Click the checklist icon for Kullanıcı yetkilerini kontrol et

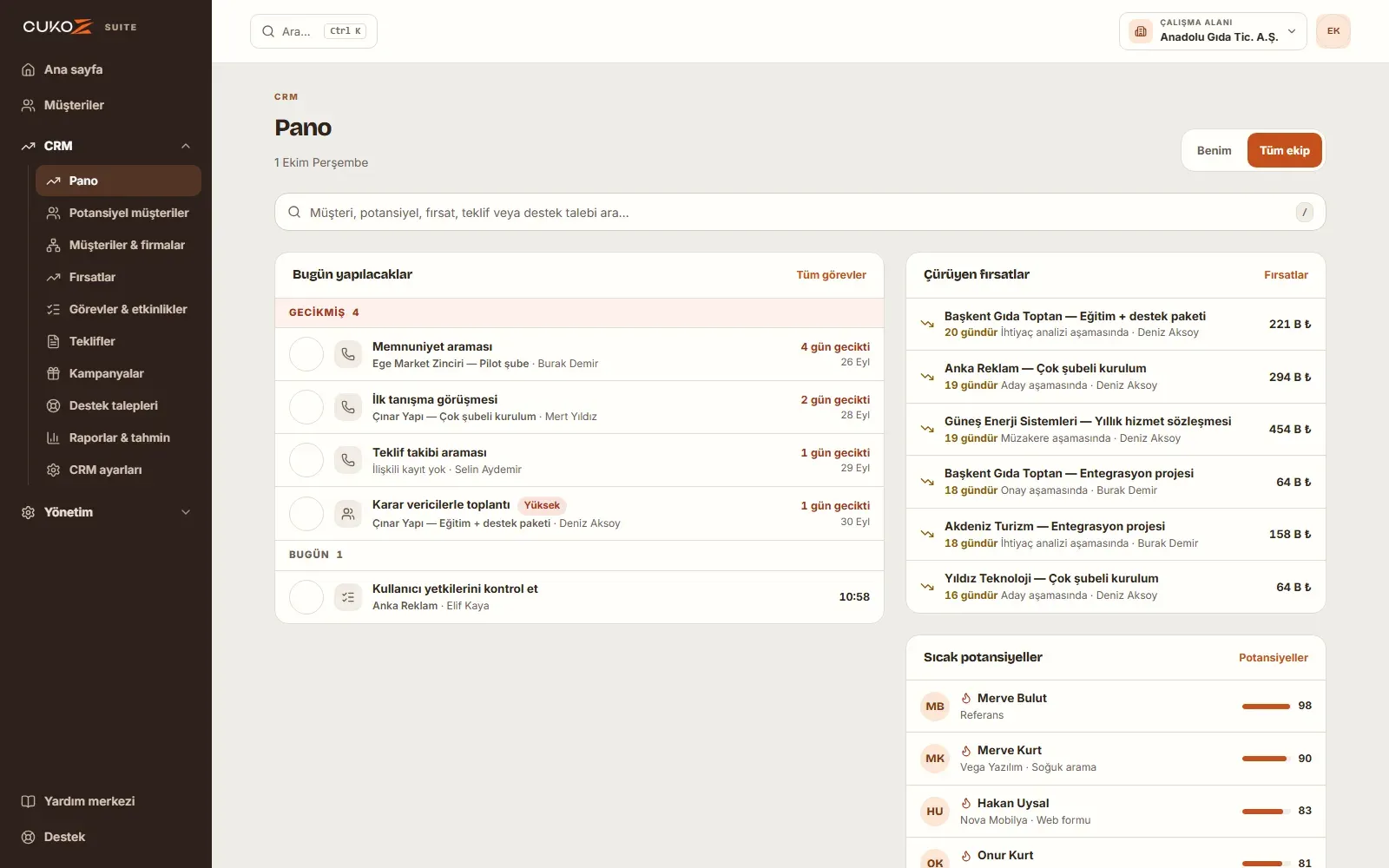pyautogui.click(x=348, y=597)
